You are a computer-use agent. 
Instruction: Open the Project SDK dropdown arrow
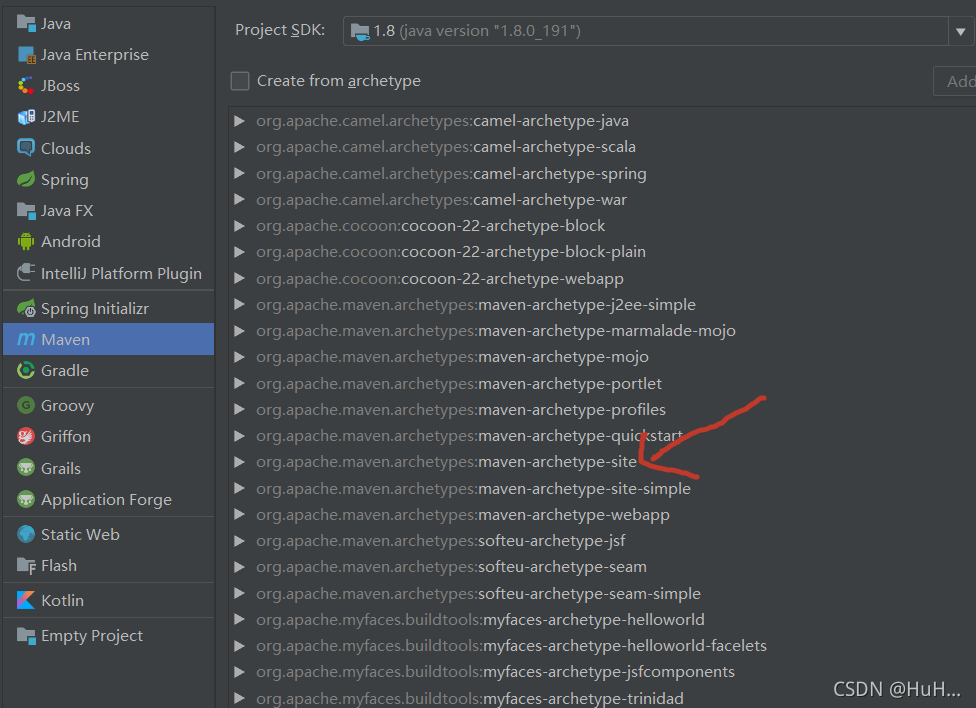tap(960, 31)
